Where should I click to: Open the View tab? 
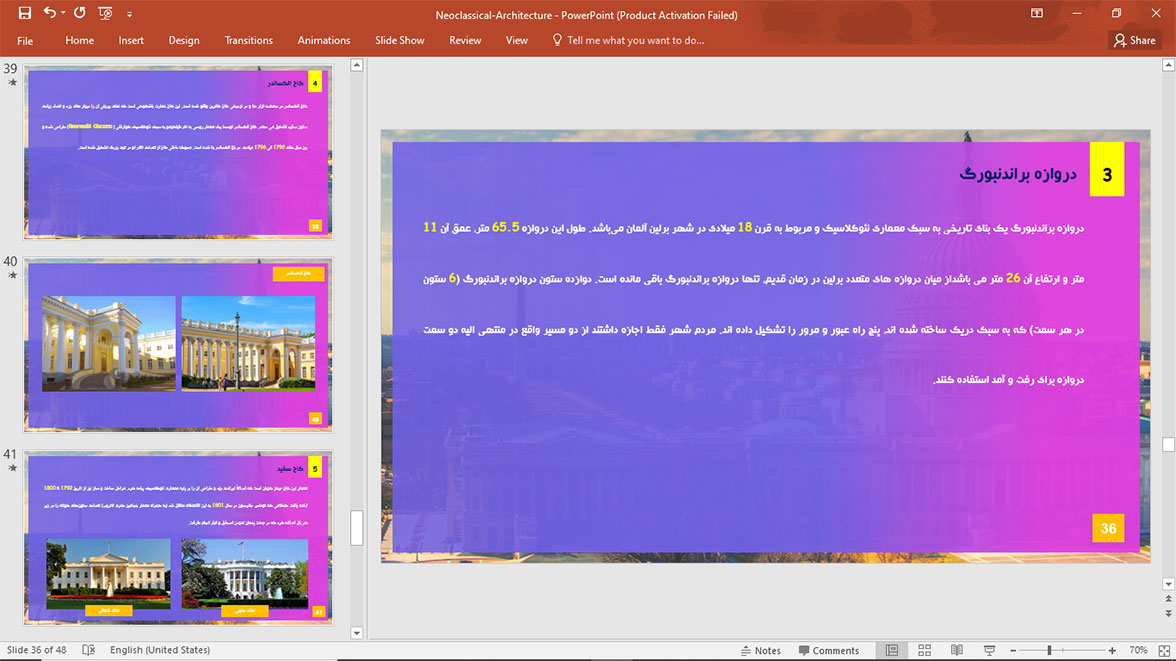coord(517,41)
